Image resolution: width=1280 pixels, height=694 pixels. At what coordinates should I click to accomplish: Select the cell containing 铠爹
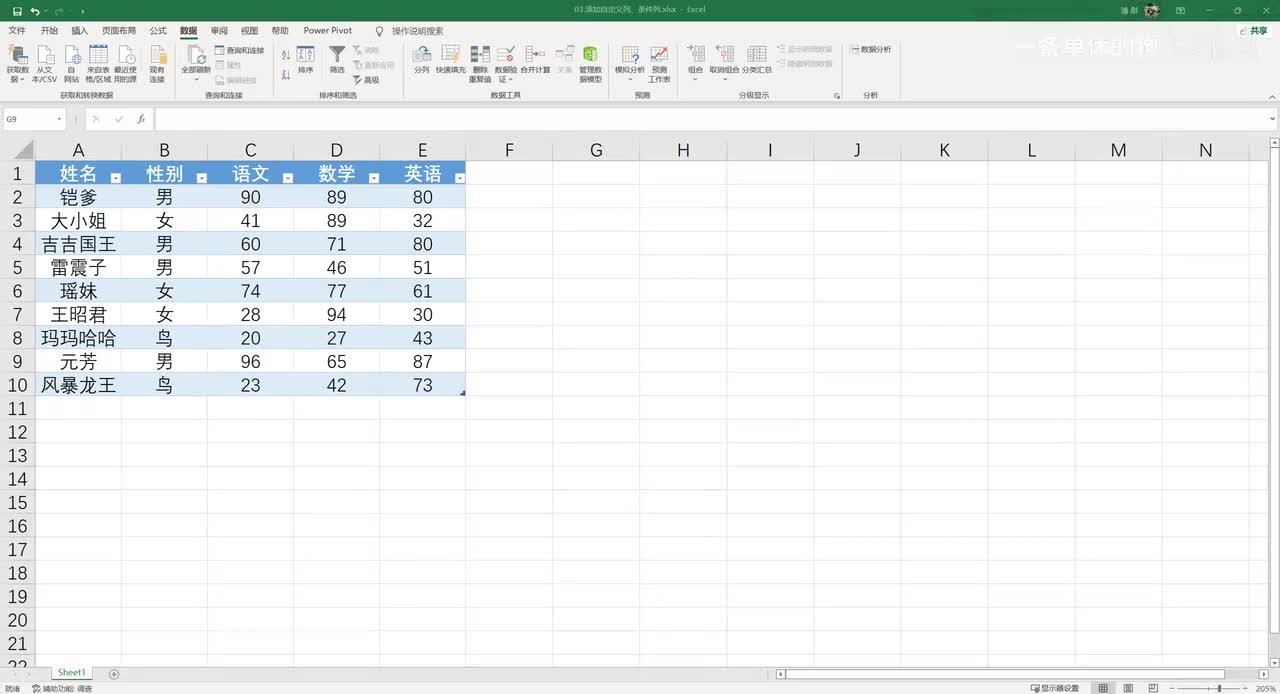pyautogui.click(x=79, y=197)
